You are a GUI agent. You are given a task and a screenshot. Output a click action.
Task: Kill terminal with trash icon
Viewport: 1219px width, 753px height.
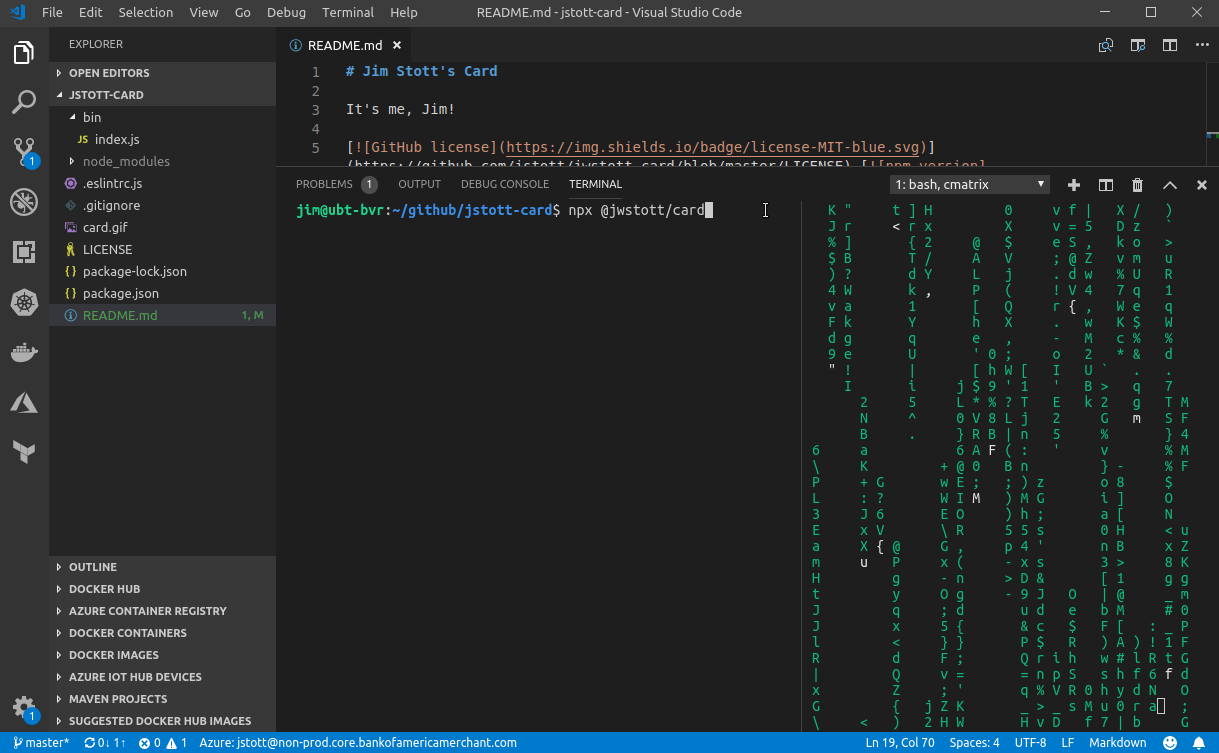coord(1138,185)
